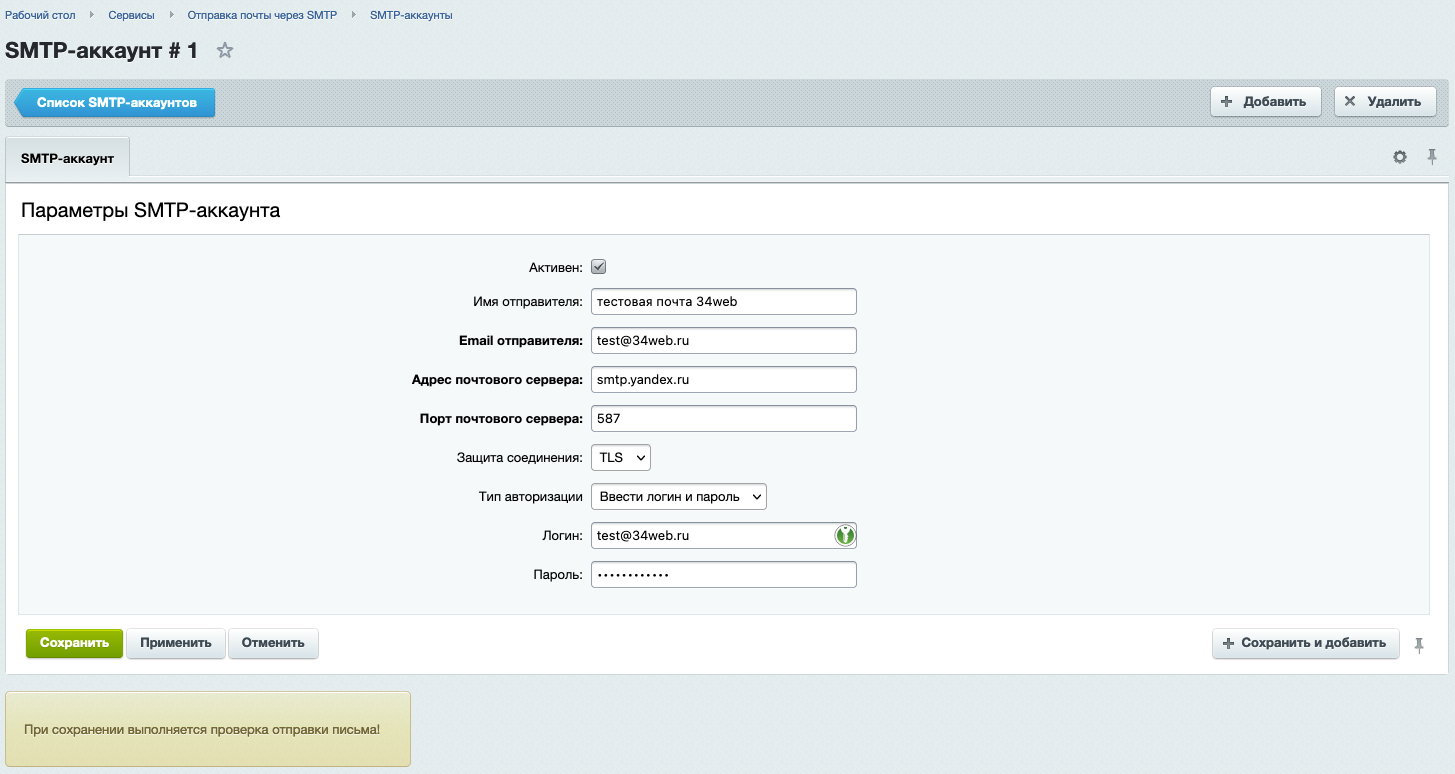Toggle the Активен checkbox
Viewport: 1455px width, 774px height.
(x=599, y=267)
